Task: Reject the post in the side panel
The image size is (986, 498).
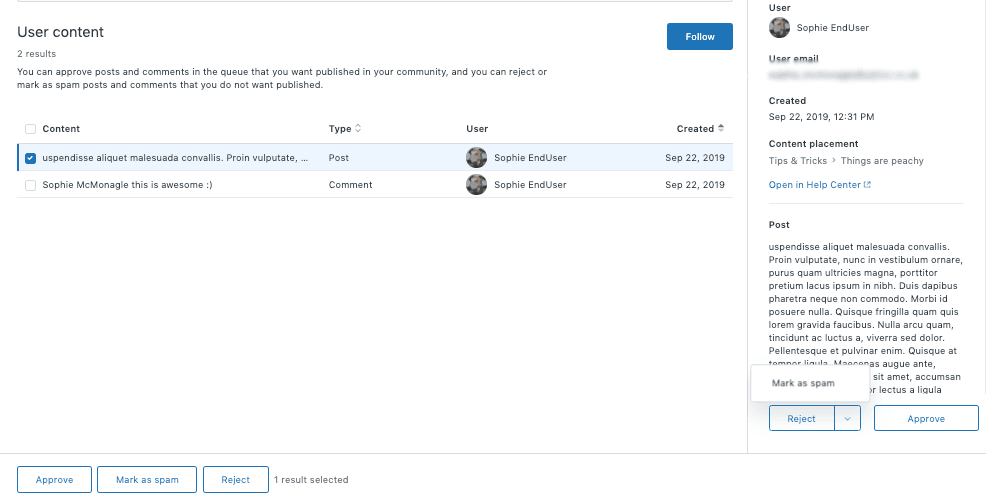Action: pos(801,419)
